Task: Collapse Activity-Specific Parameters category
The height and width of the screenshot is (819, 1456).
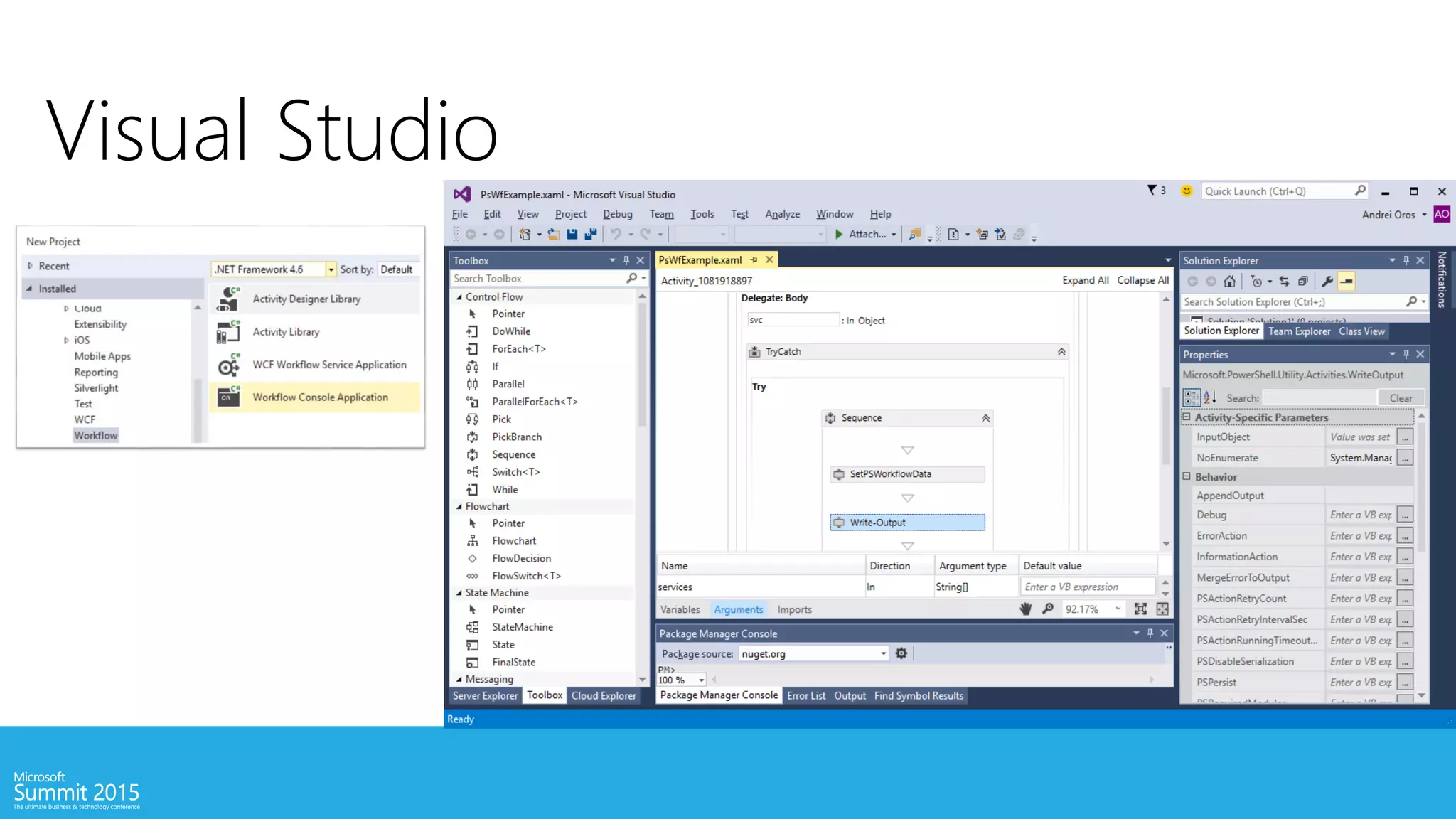Action: coord(1187,417)
